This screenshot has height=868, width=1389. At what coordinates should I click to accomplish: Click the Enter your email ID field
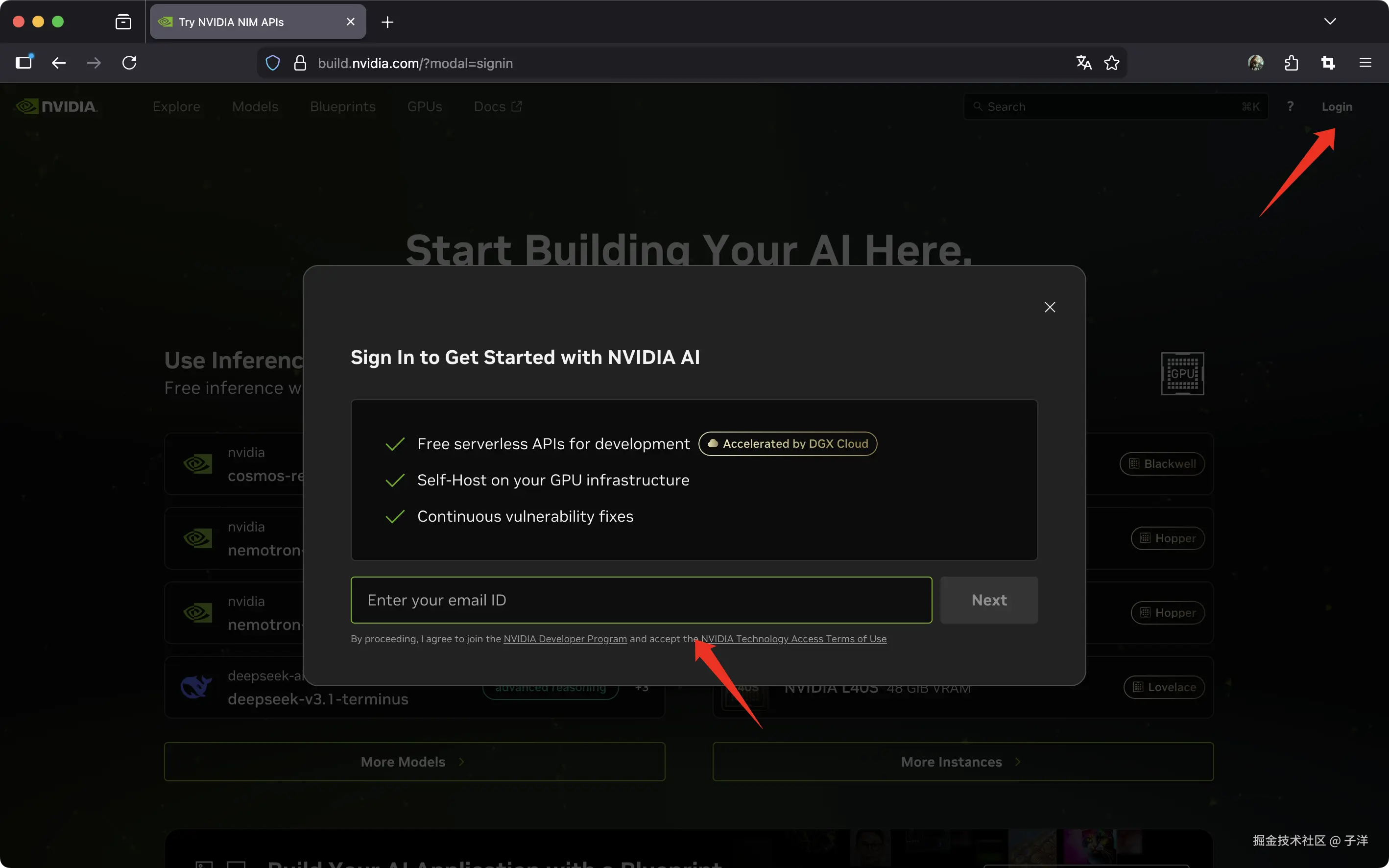click(641, 600)
